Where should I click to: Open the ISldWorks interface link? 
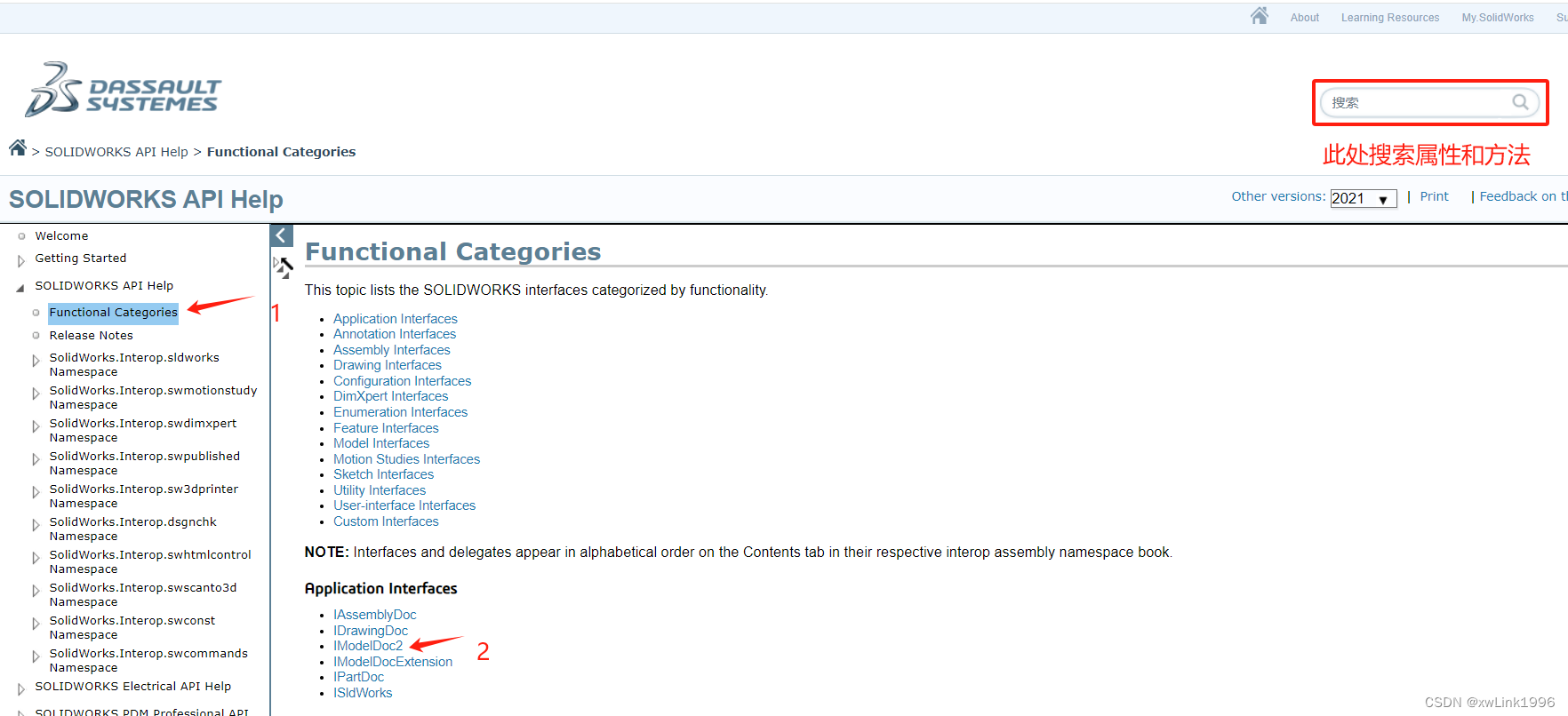coord(363,693)
